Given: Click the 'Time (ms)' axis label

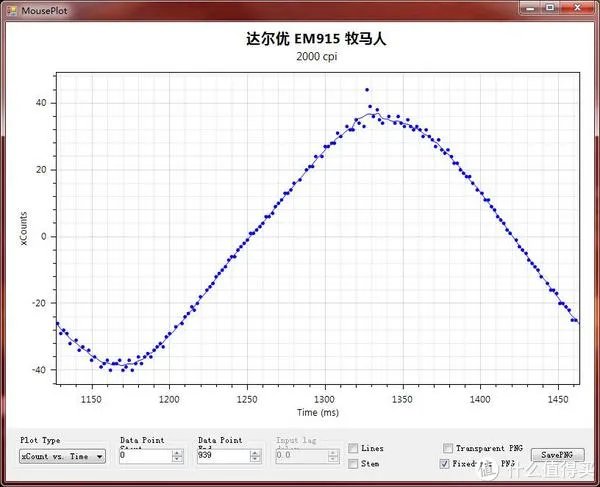Looking at the screenshot, I should pyautogui.click(x=318, y=412).
